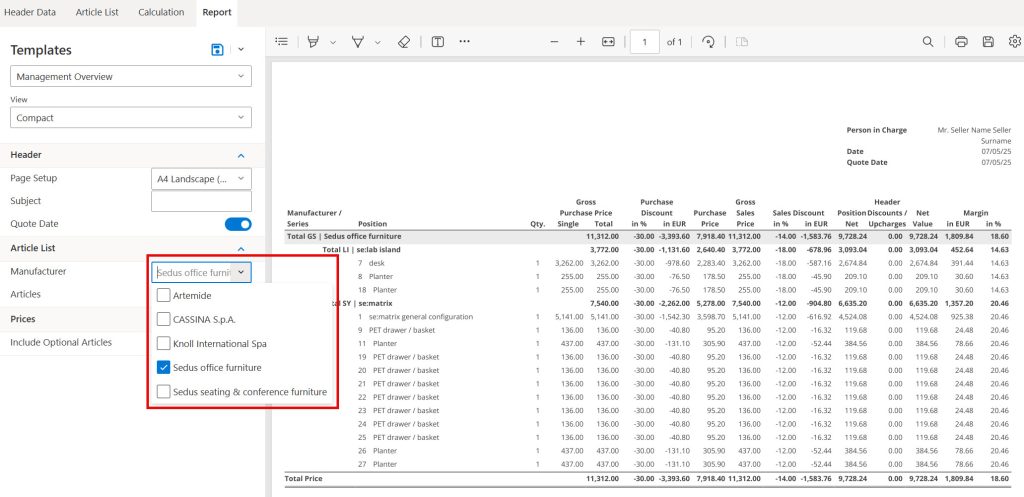Click the Subject input field

[x=201, y=201]
